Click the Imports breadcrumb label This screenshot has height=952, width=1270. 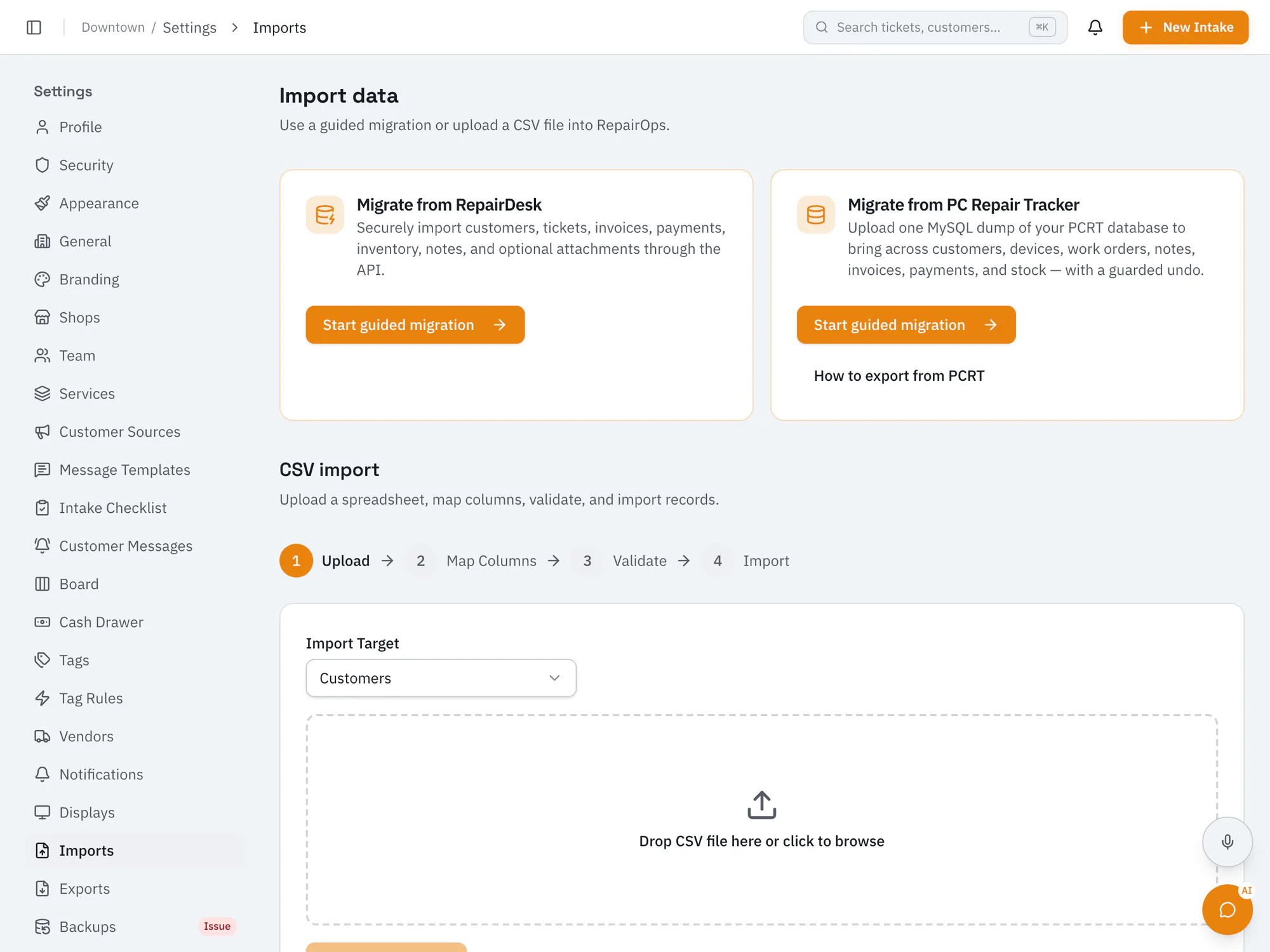[x=279, y=27]
